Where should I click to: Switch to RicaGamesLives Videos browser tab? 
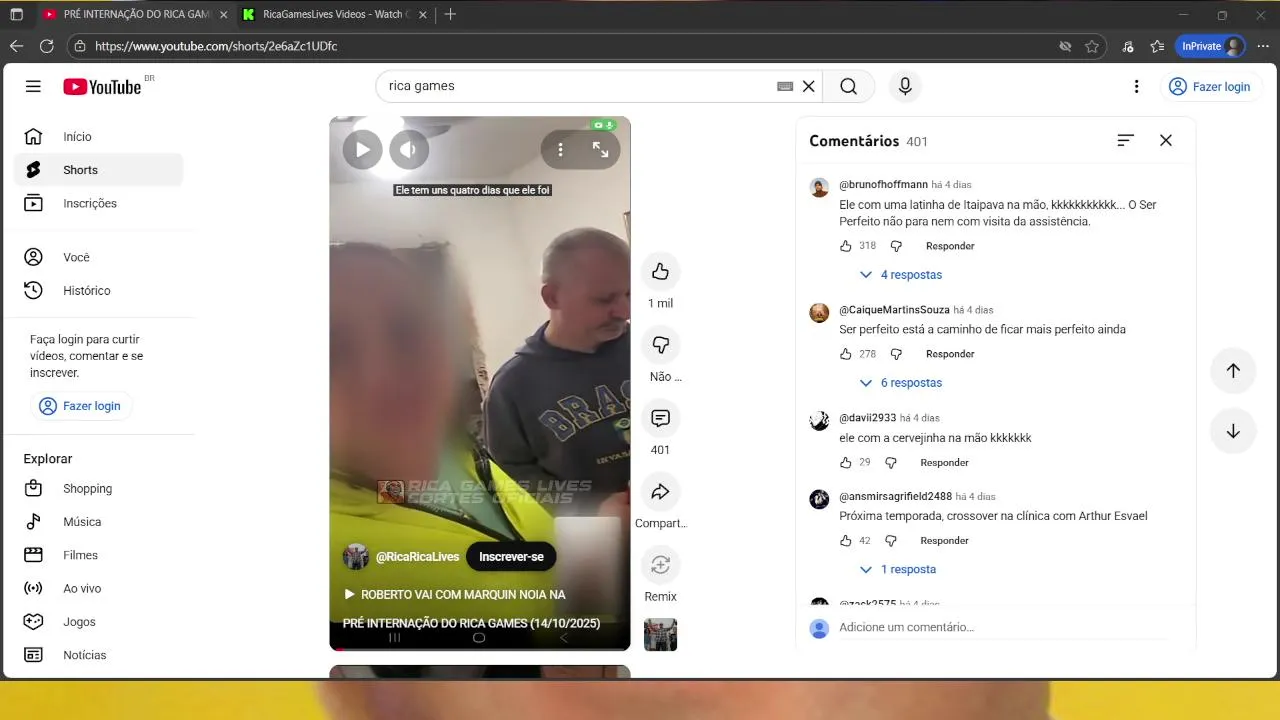pos(333,15)
